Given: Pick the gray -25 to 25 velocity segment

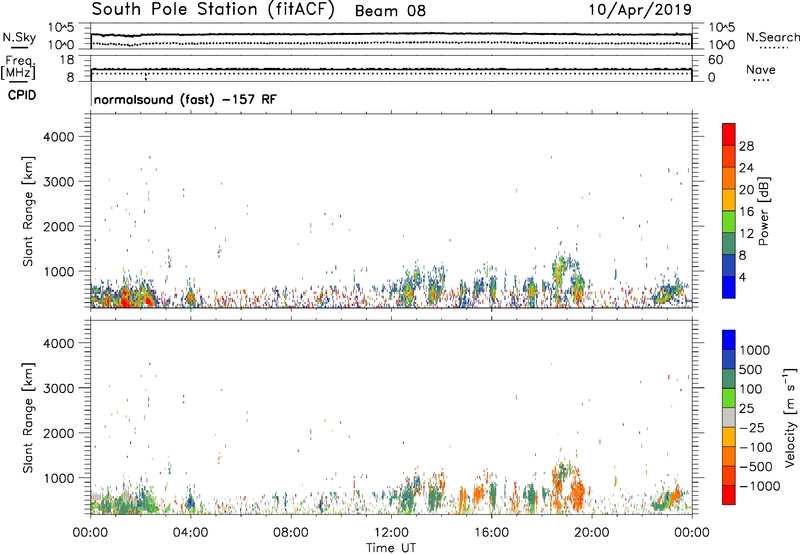Looking at the screenshot, I should click(729, 418).
